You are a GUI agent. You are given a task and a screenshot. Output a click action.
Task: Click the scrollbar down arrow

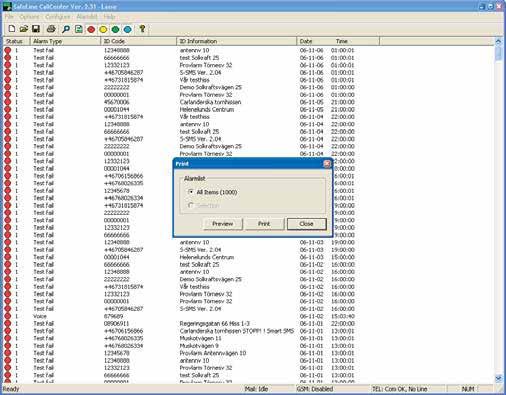tap(498, 379)
